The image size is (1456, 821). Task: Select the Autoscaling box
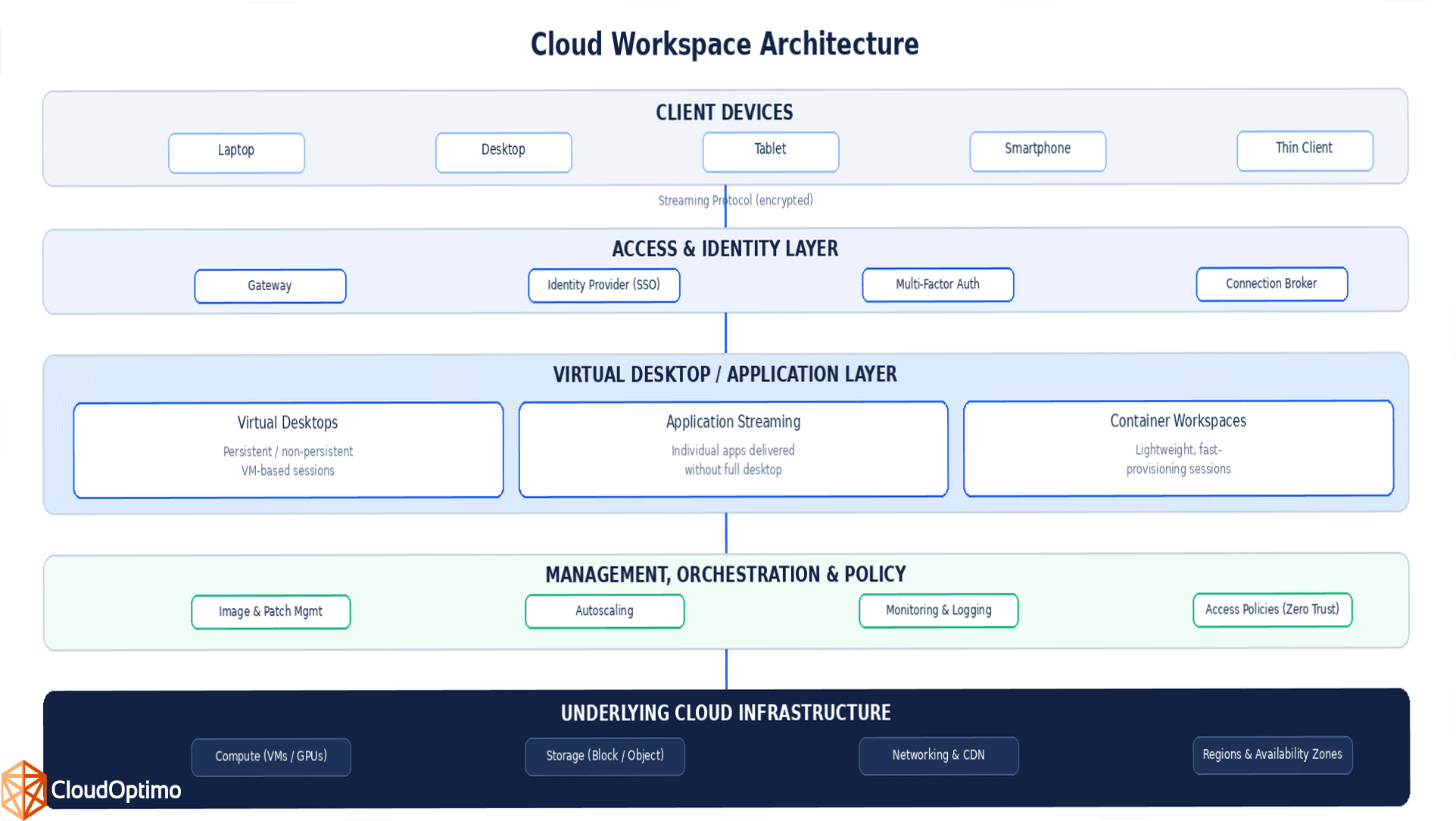(x=605, y=611)
